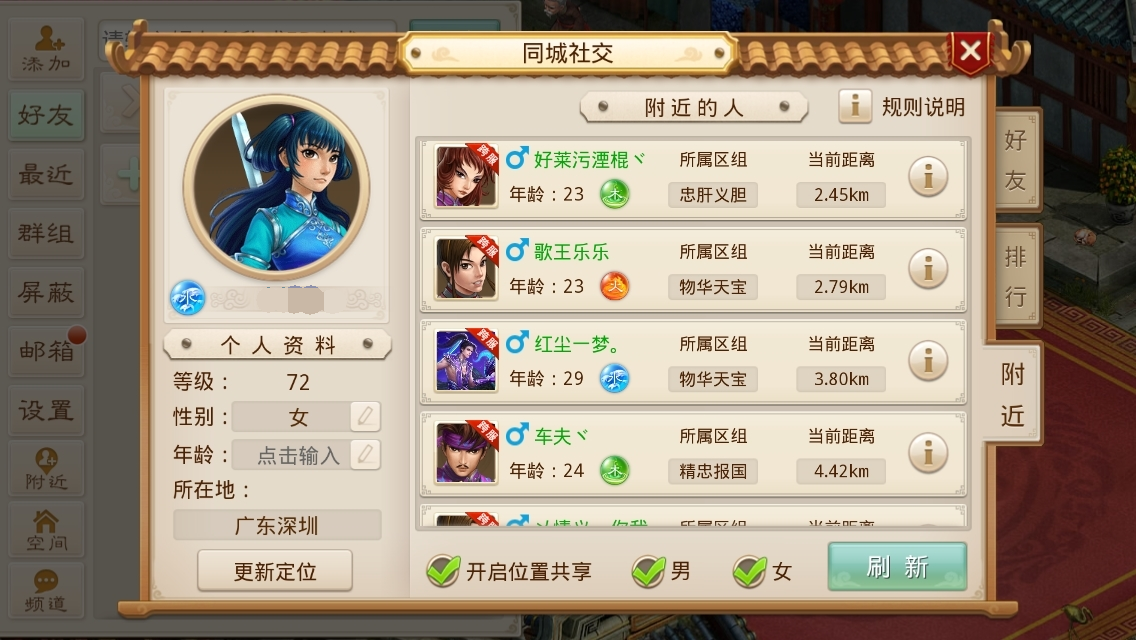The image size is (1136, 640).
Task: Click the 添加 add friend icon
Action: click(x=46, y=48)
